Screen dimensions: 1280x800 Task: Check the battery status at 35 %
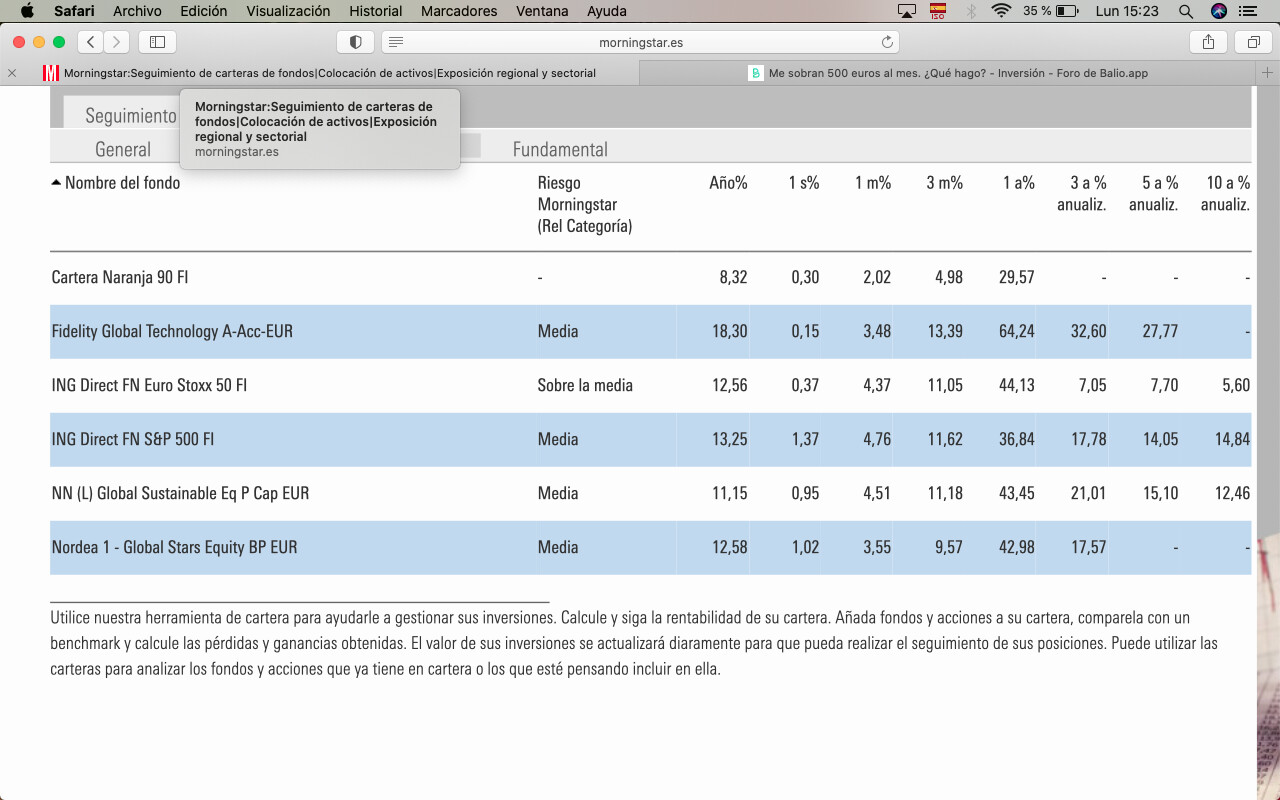(x=1050, y=11)
